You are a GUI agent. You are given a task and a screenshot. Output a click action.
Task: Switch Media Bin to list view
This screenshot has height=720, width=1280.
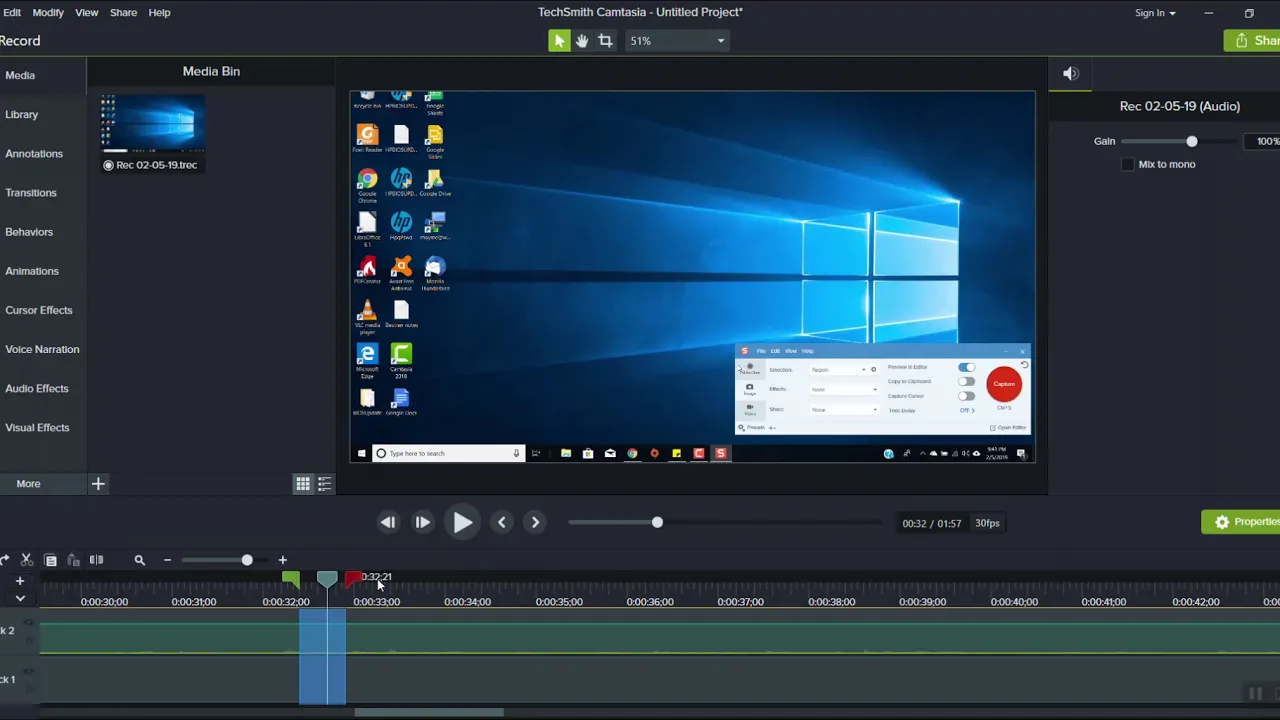pyautogui.click(x=324, y=484)
